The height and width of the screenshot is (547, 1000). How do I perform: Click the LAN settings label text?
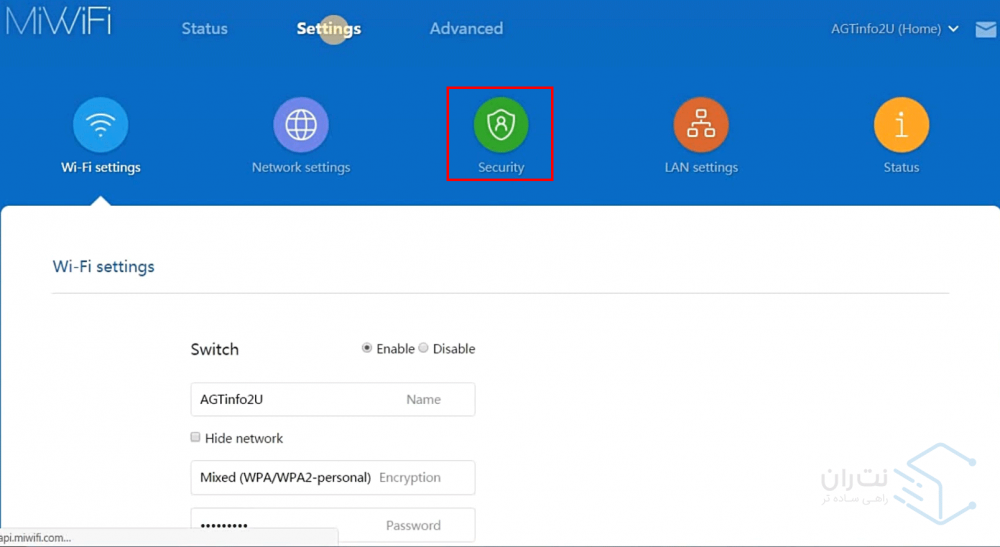click(x=701, y=168)
